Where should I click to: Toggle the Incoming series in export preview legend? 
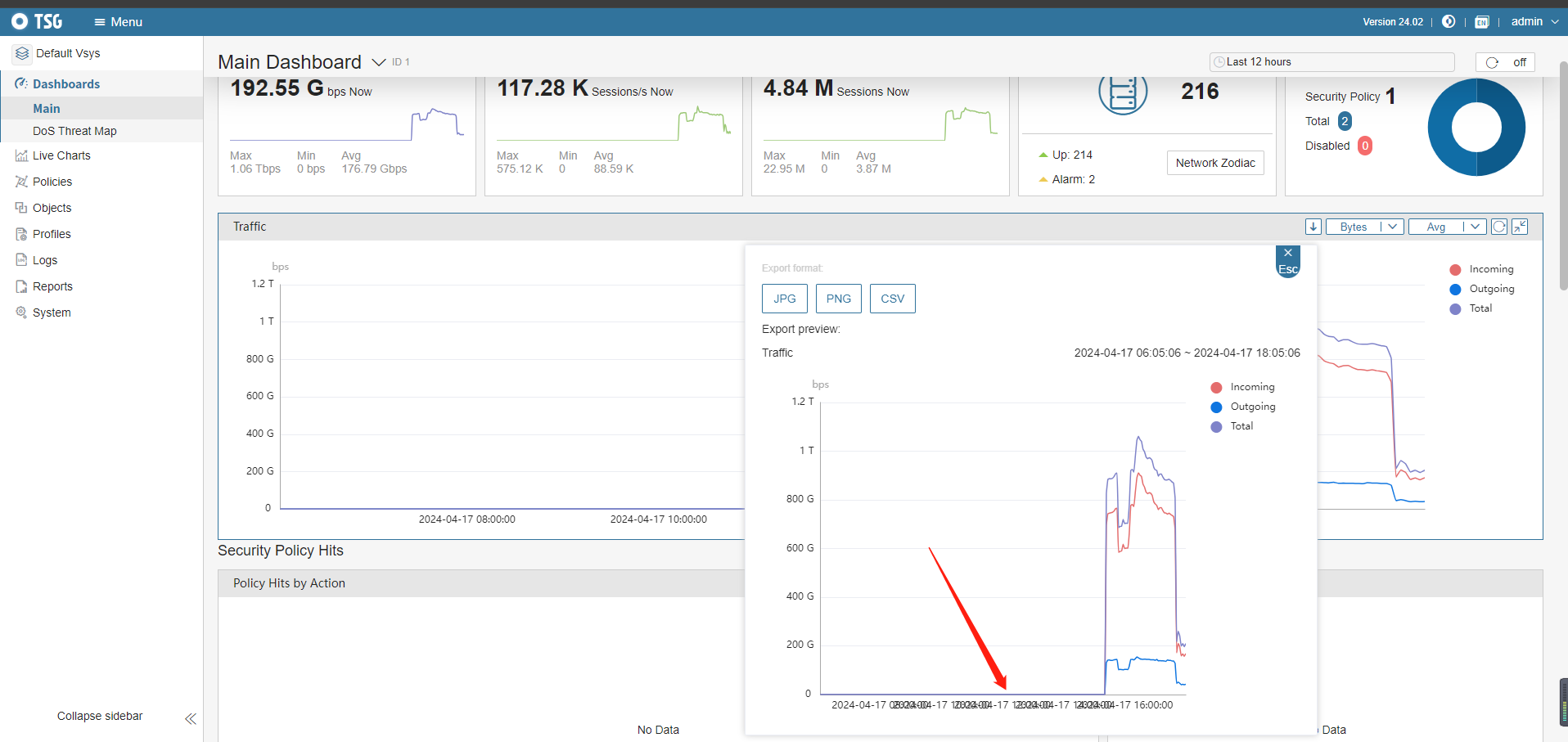point(1242,387)
